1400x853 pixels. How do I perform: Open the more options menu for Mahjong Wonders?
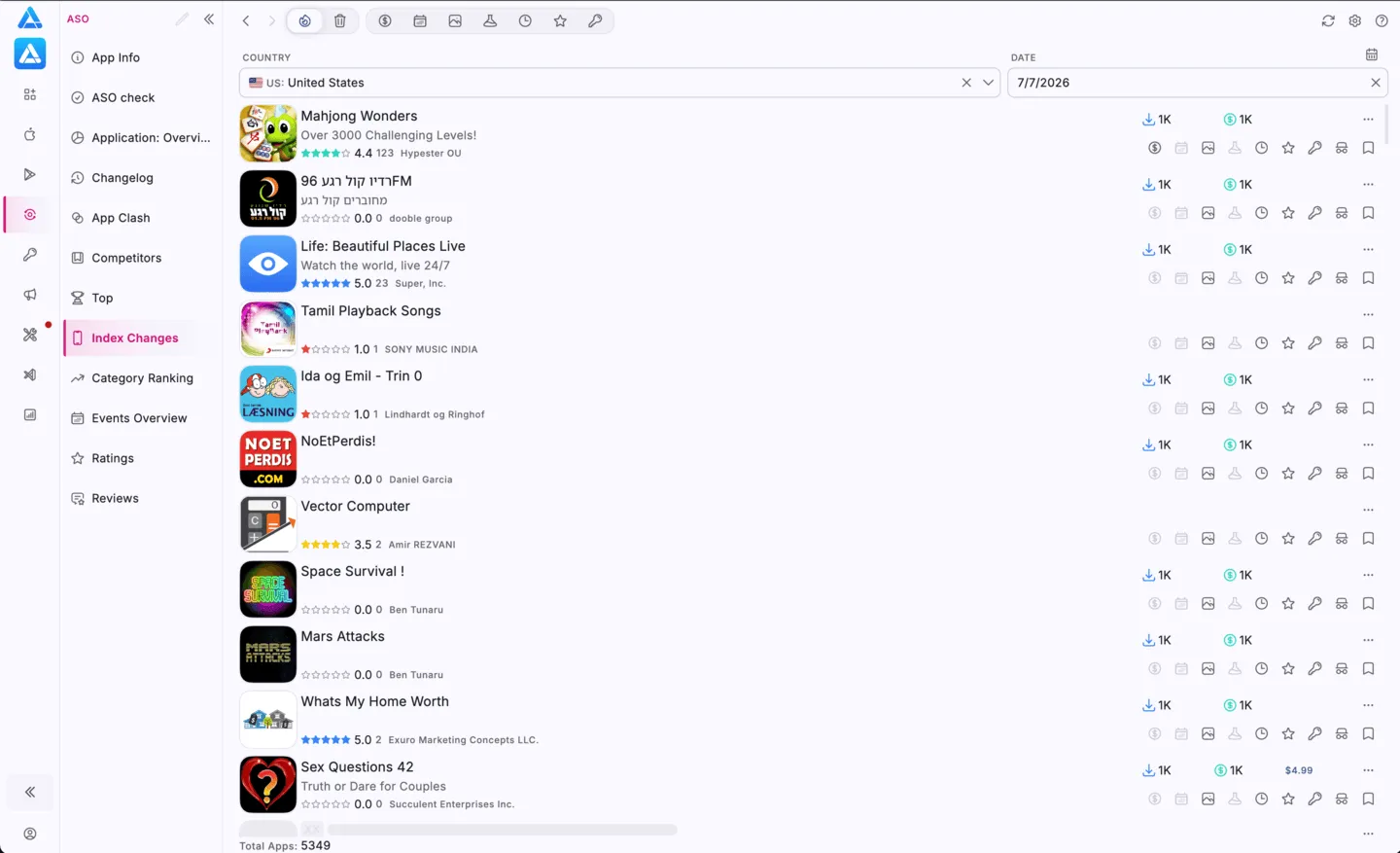(x=1368, y=120)
